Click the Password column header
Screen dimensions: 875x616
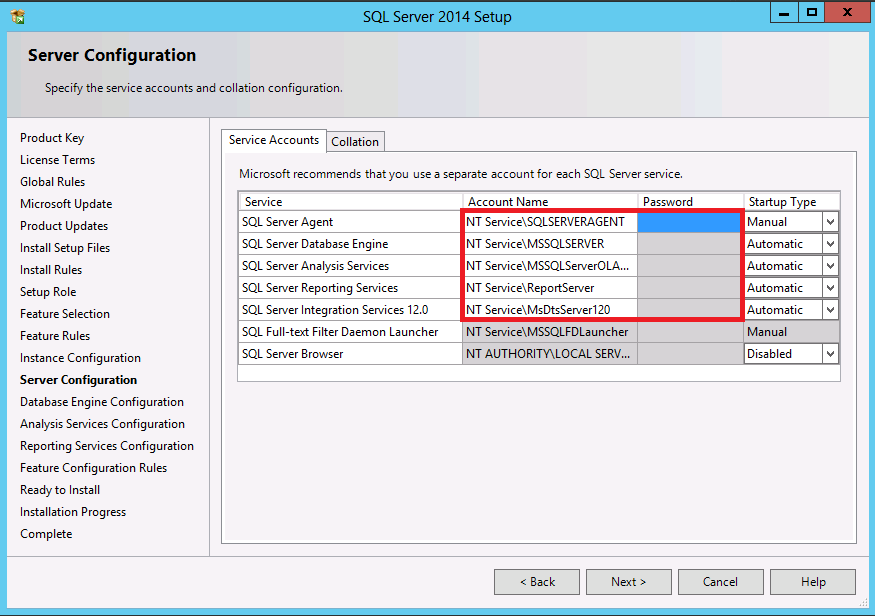(691, 201)
